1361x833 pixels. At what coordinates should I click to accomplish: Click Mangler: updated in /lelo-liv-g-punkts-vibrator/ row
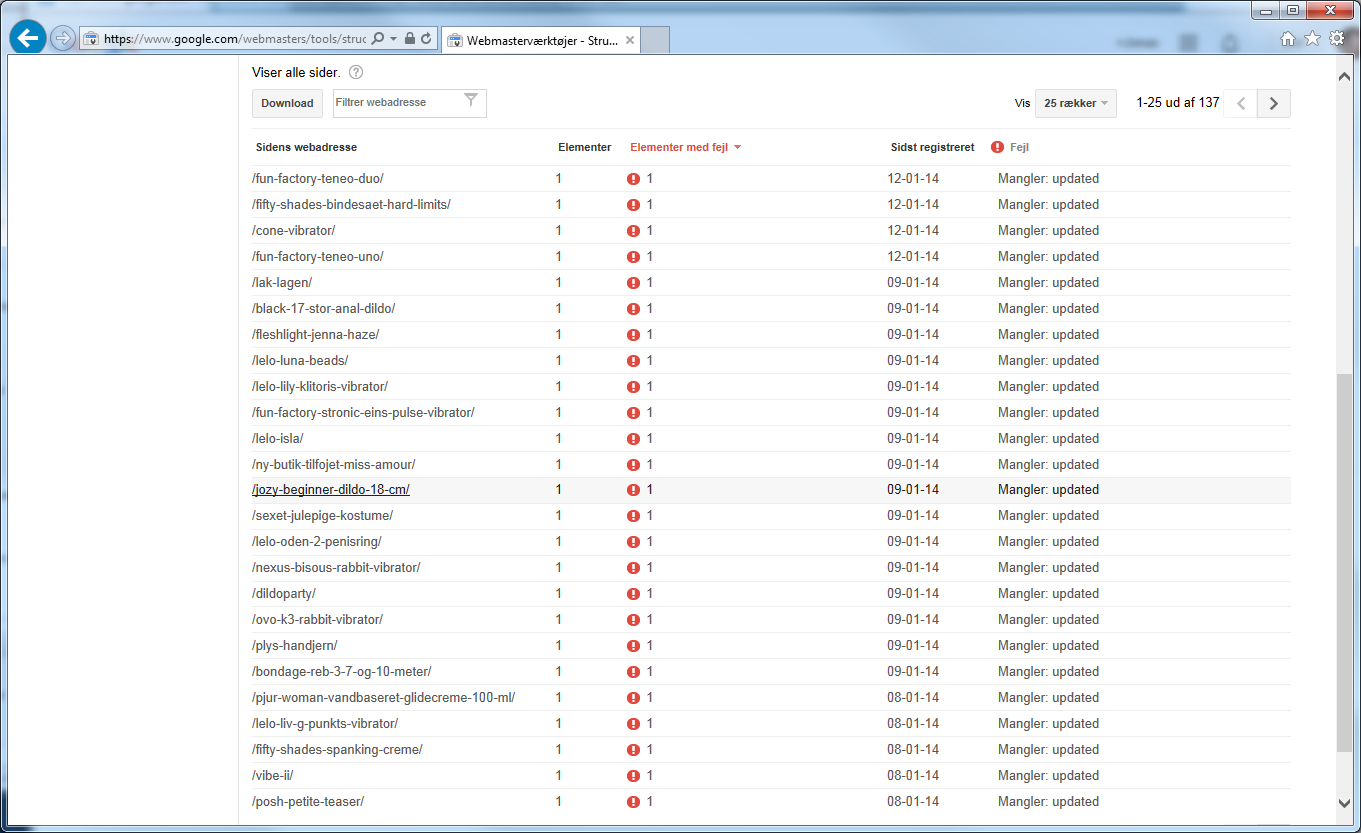[x=1048, y=724]
